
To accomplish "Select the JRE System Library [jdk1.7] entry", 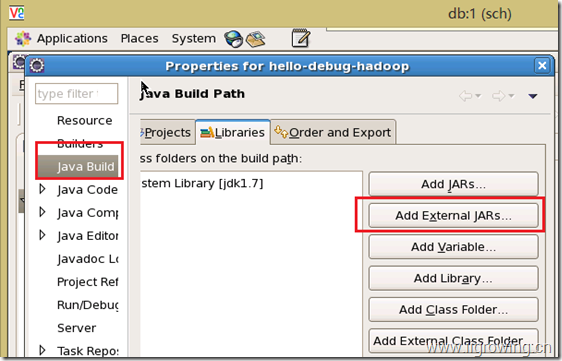I will [x=202, y=184].
